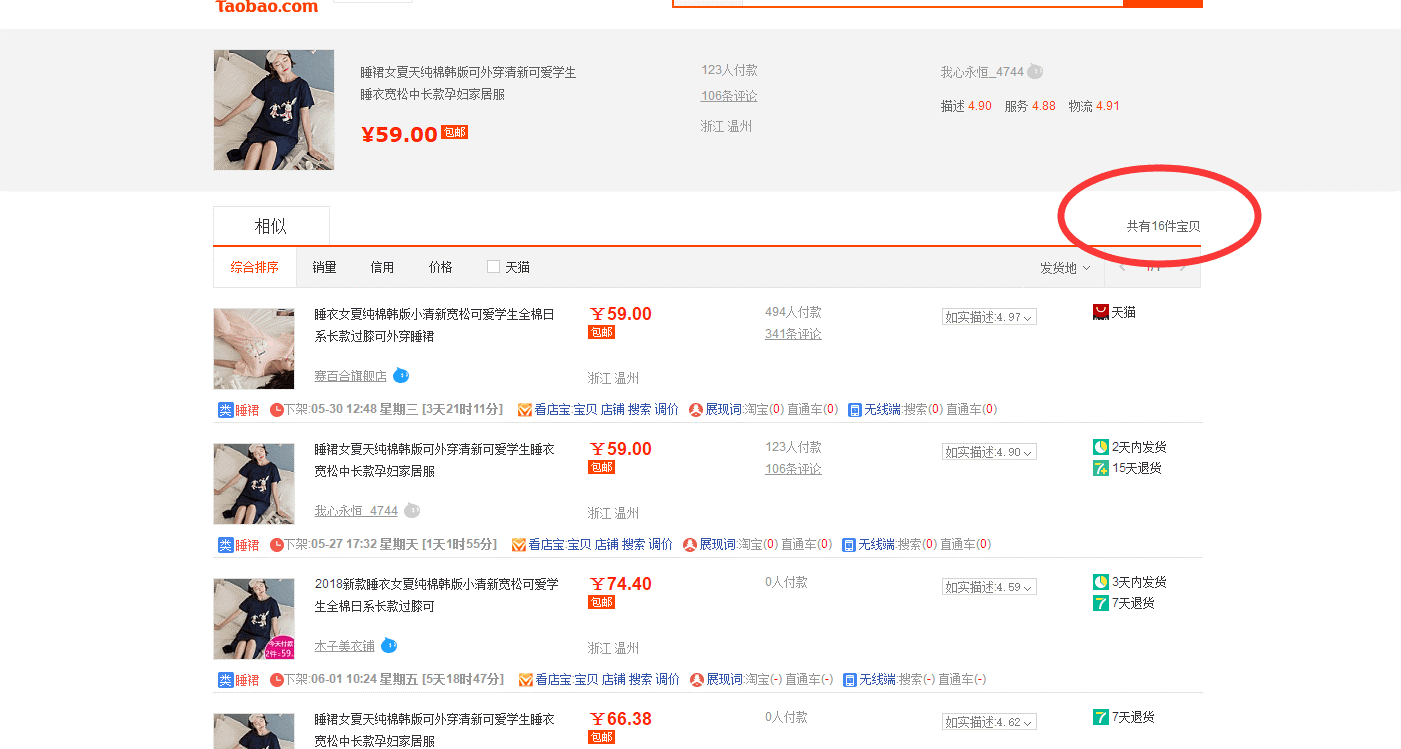Click the red 展现词 icon in second listing
Image resolution: width=1401 pixels, height=749 pixels.
(690, 545)
